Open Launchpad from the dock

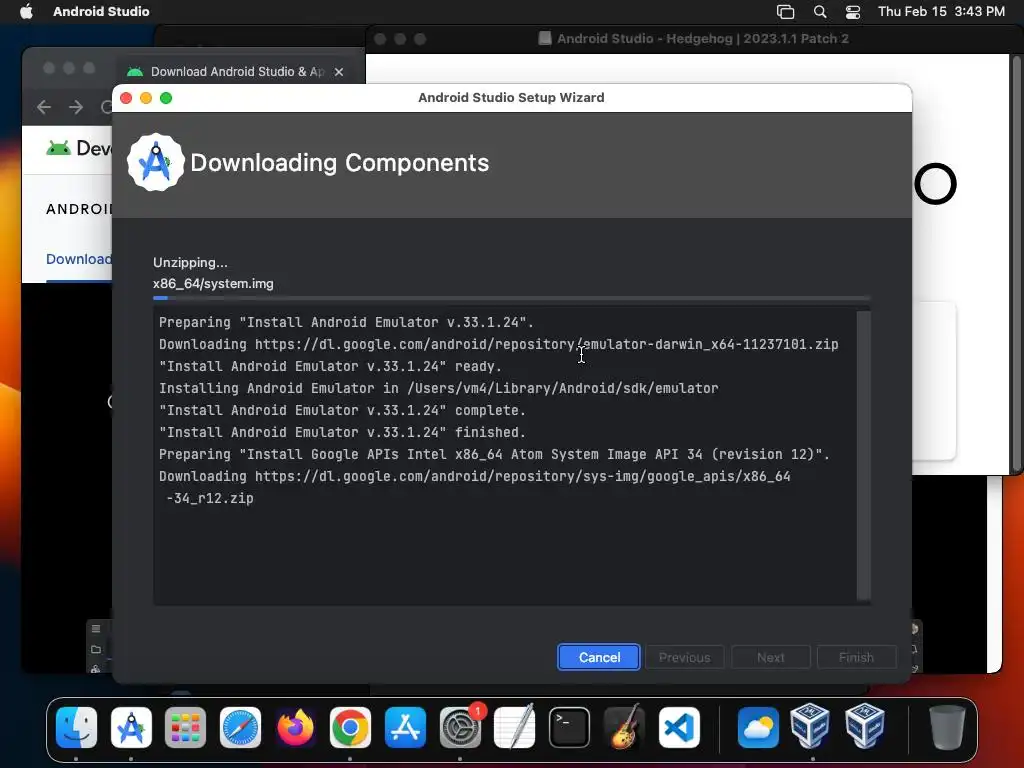pos(185,727)
